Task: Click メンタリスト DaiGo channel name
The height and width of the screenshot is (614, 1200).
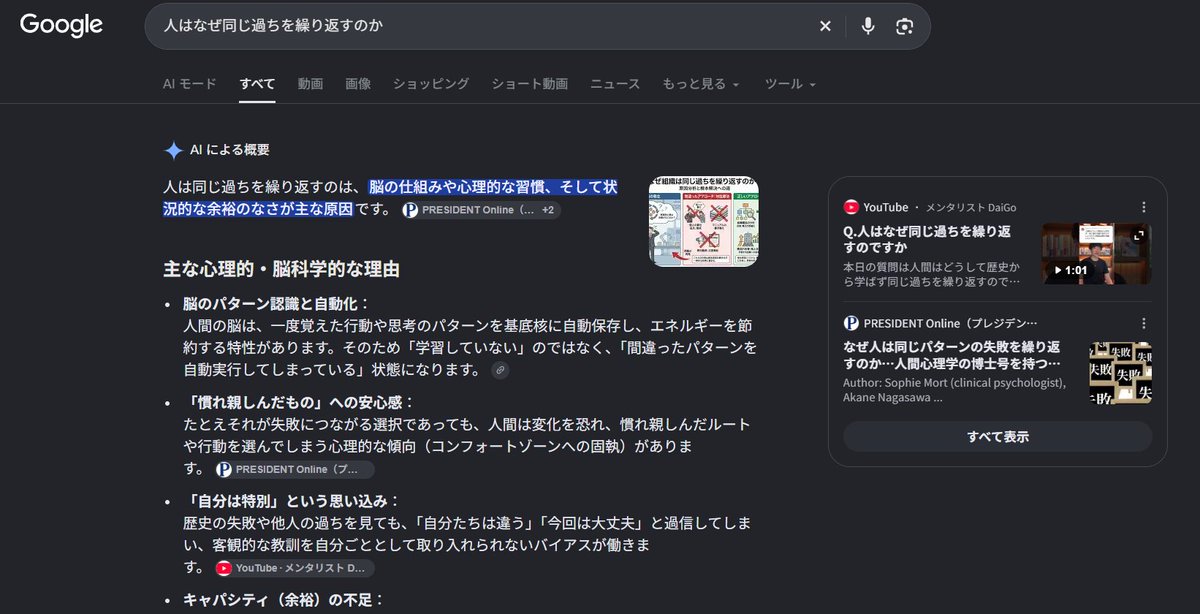Action: coord(971,207)
